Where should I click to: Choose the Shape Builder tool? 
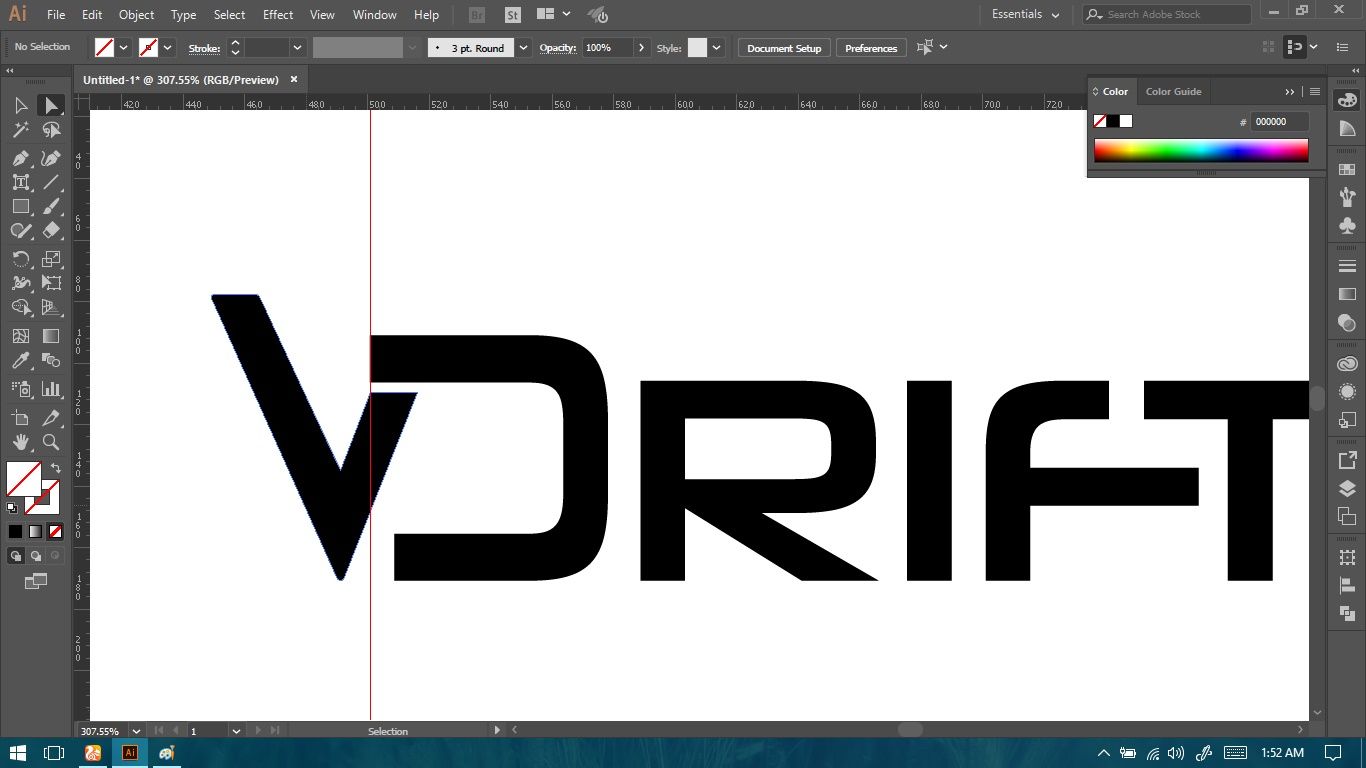[20, 307]
